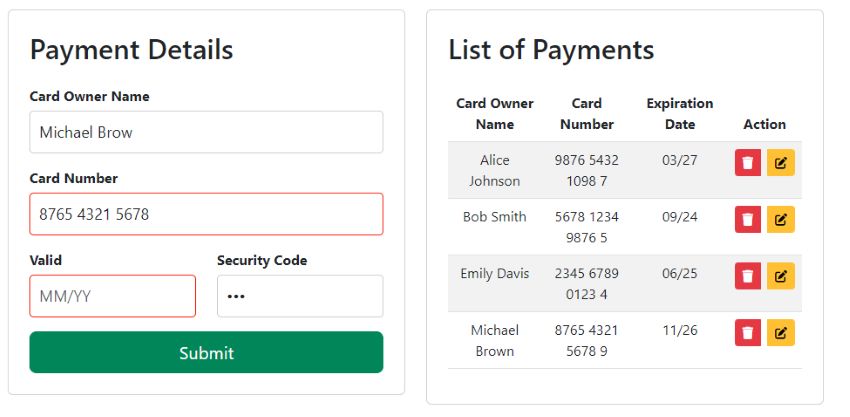This screenshot has width=850, height=417.
Task: Click the yellow edit icon for Michael Brown
Action: coord(781,332)
